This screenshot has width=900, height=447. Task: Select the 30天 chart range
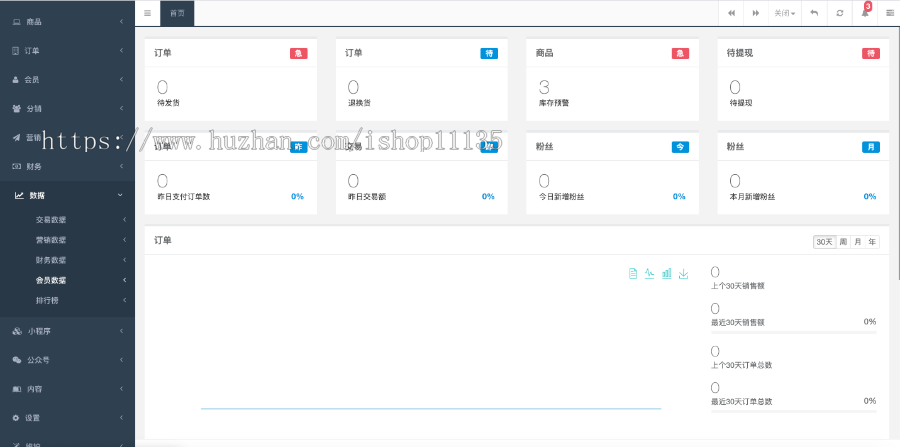point(824,242)
